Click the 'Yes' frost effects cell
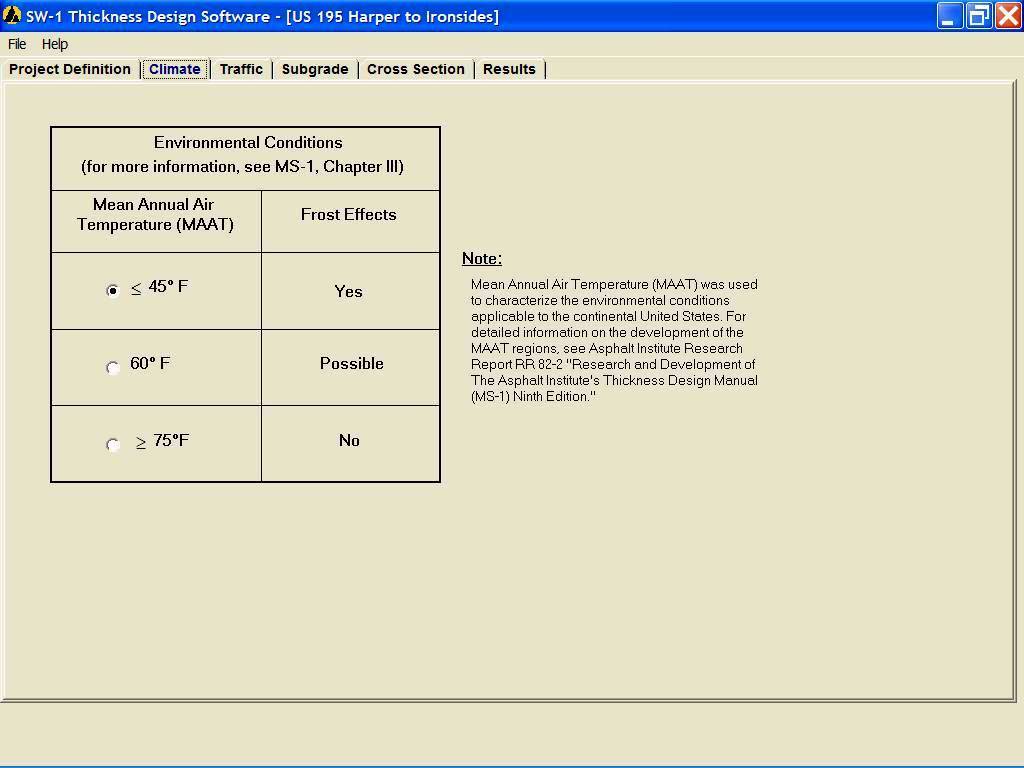The image size is (1024, 768). point(349,291)
